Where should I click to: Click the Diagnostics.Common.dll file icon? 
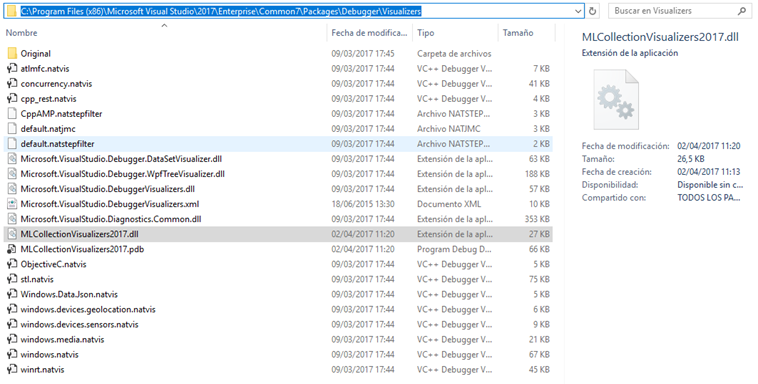click(12, 219)
